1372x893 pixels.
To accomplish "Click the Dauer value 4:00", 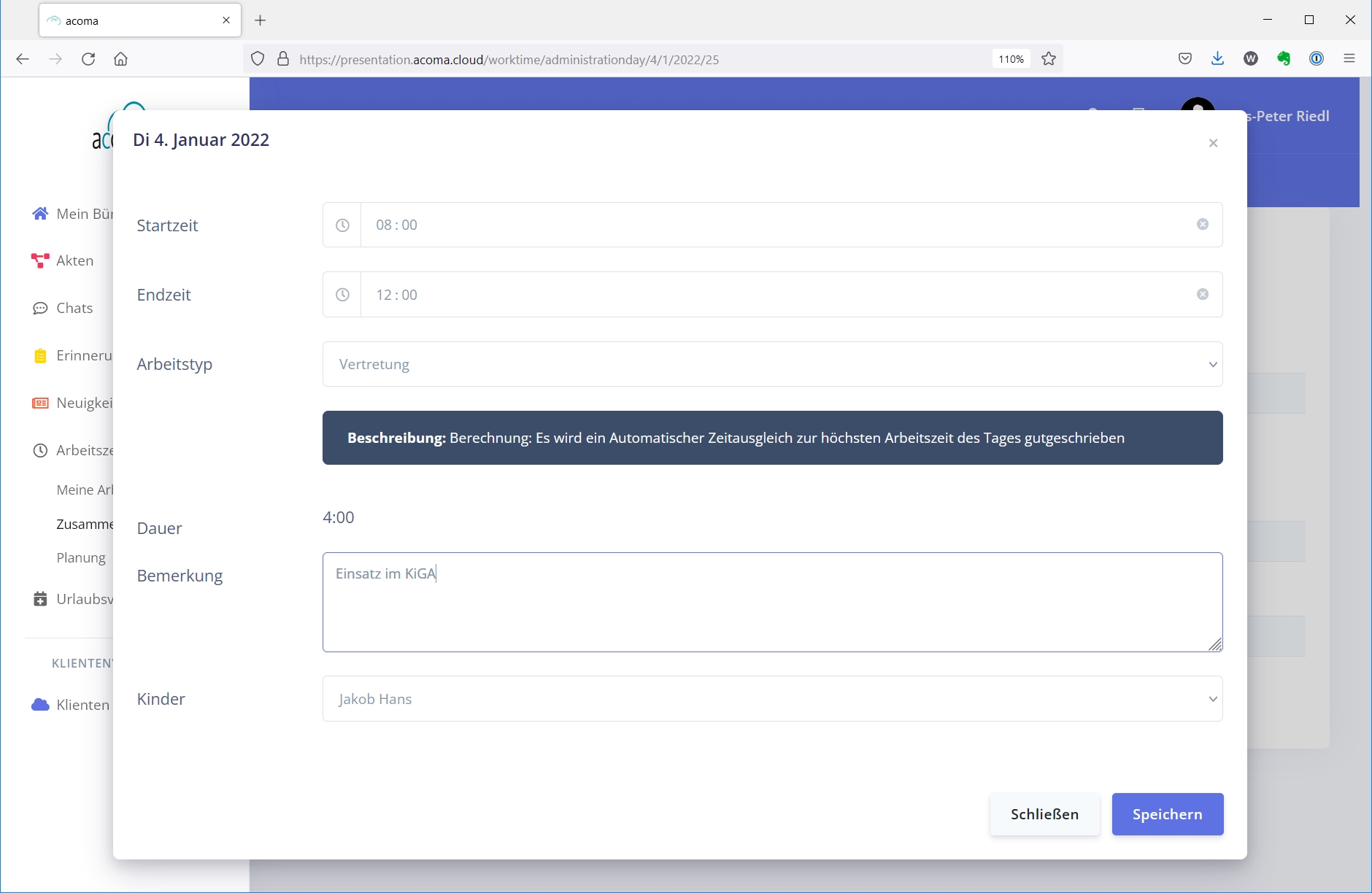I will tap(339, 517).
